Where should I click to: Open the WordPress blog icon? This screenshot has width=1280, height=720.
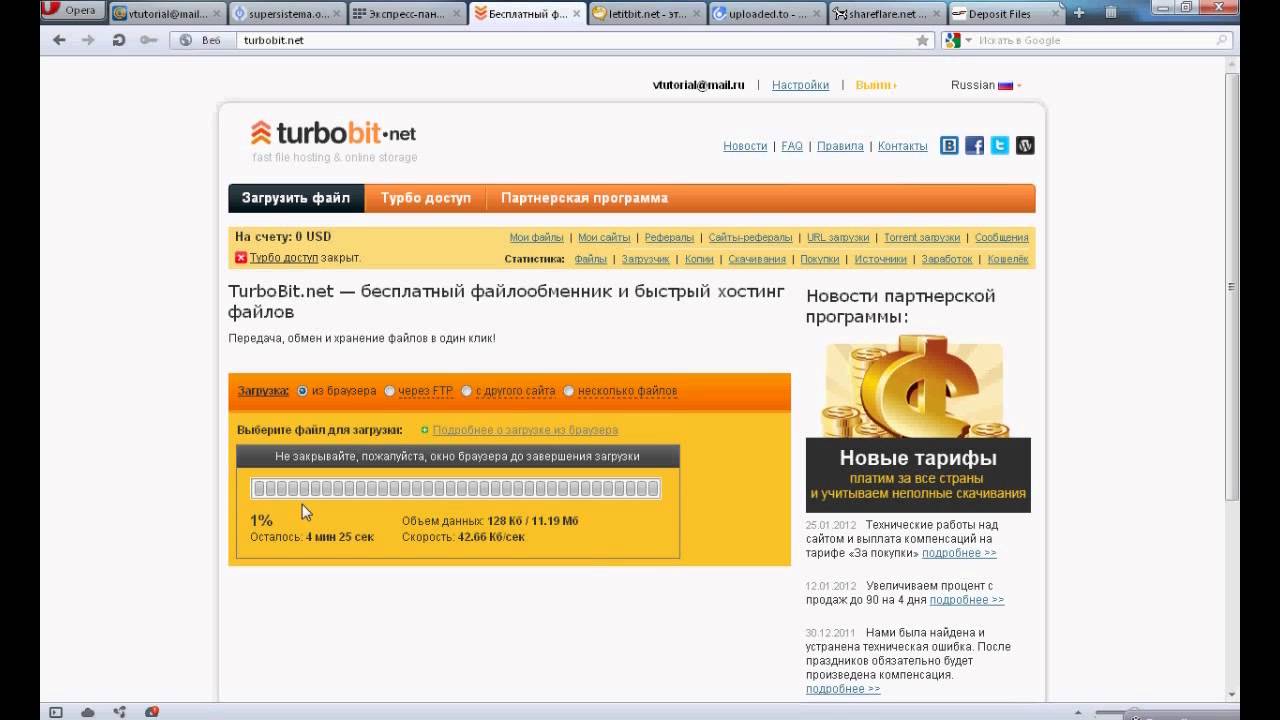[1025, 145]
